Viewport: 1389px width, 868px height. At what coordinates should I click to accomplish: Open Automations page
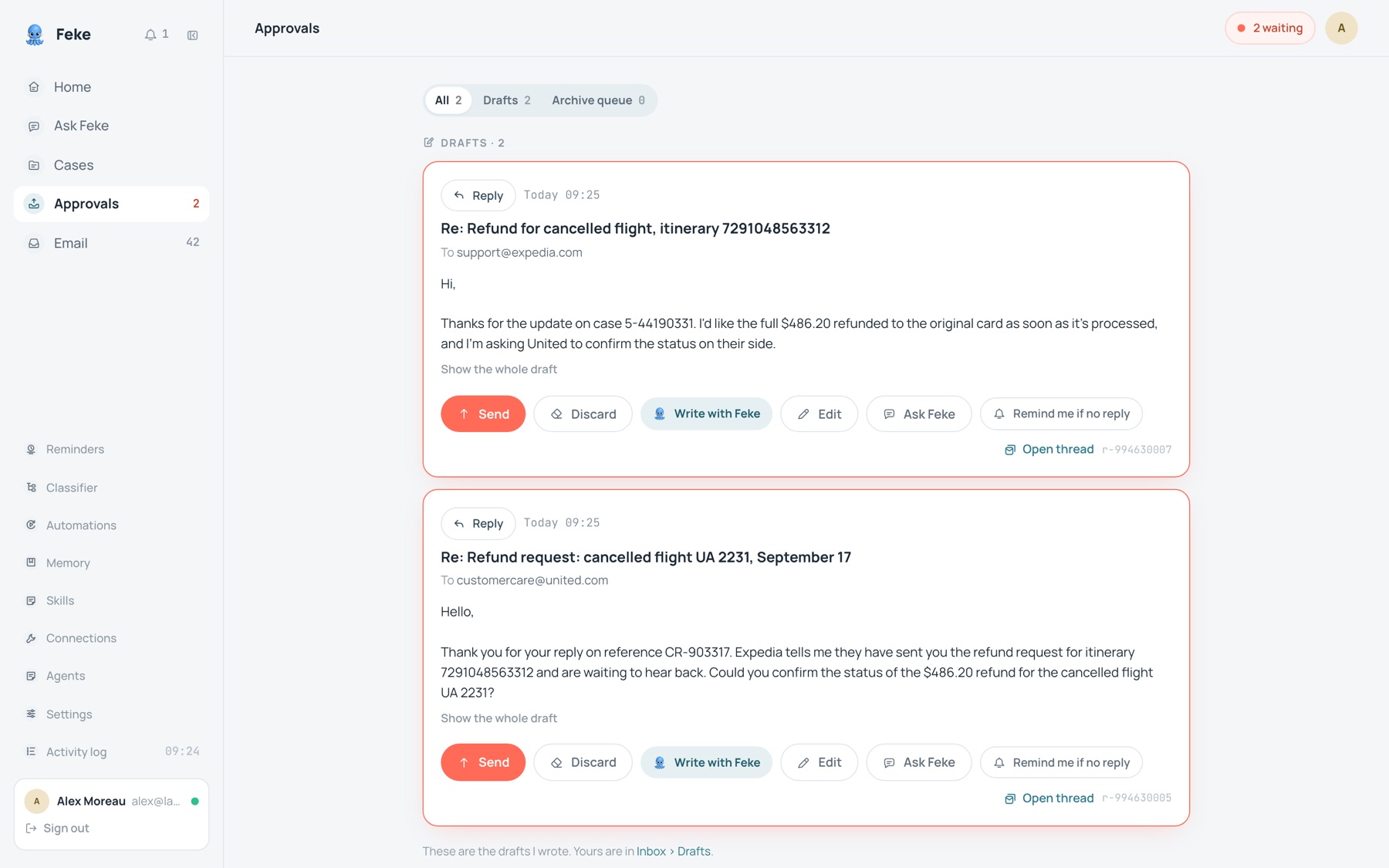coord(111,525)
